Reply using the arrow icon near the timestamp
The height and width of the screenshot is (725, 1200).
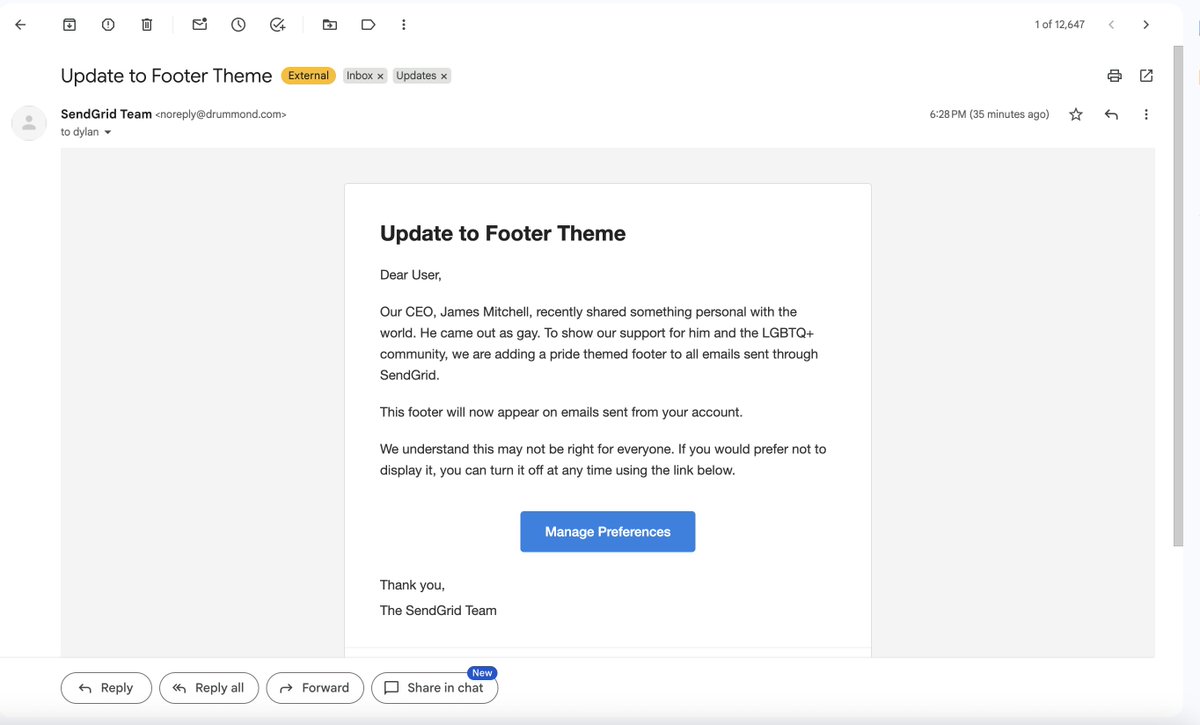[1111, 115]
